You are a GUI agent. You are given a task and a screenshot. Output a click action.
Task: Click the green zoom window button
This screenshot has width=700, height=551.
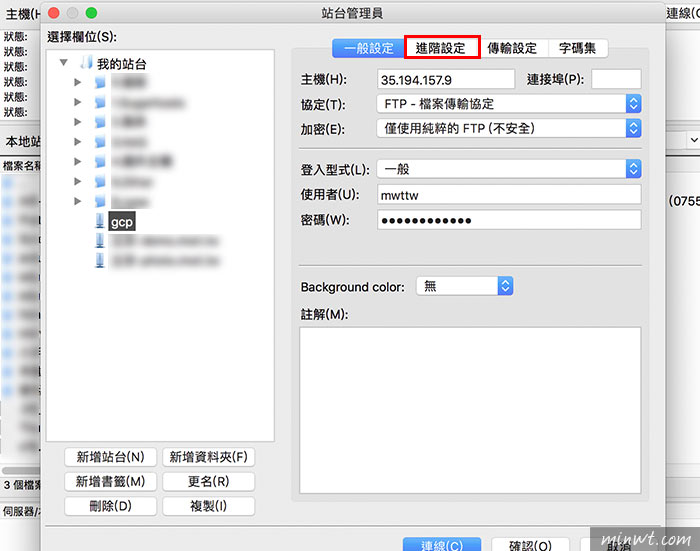[x=92, y=13]
